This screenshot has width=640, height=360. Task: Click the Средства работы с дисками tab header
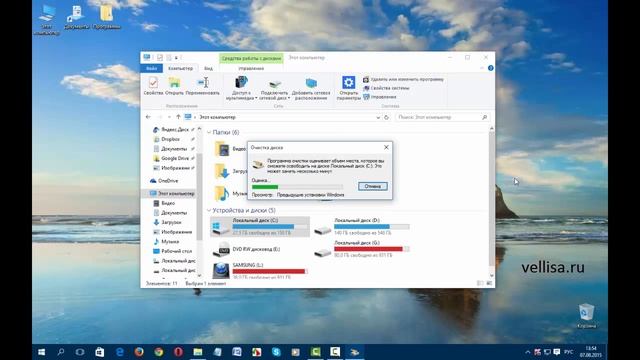pyautogui.click(x=251, y=58)
